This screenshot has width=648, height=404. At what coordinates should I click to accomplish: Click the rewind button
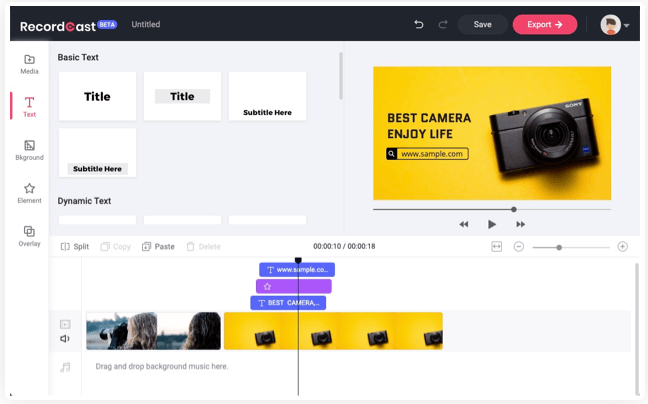pyautogui.click(x=464, y=224)
